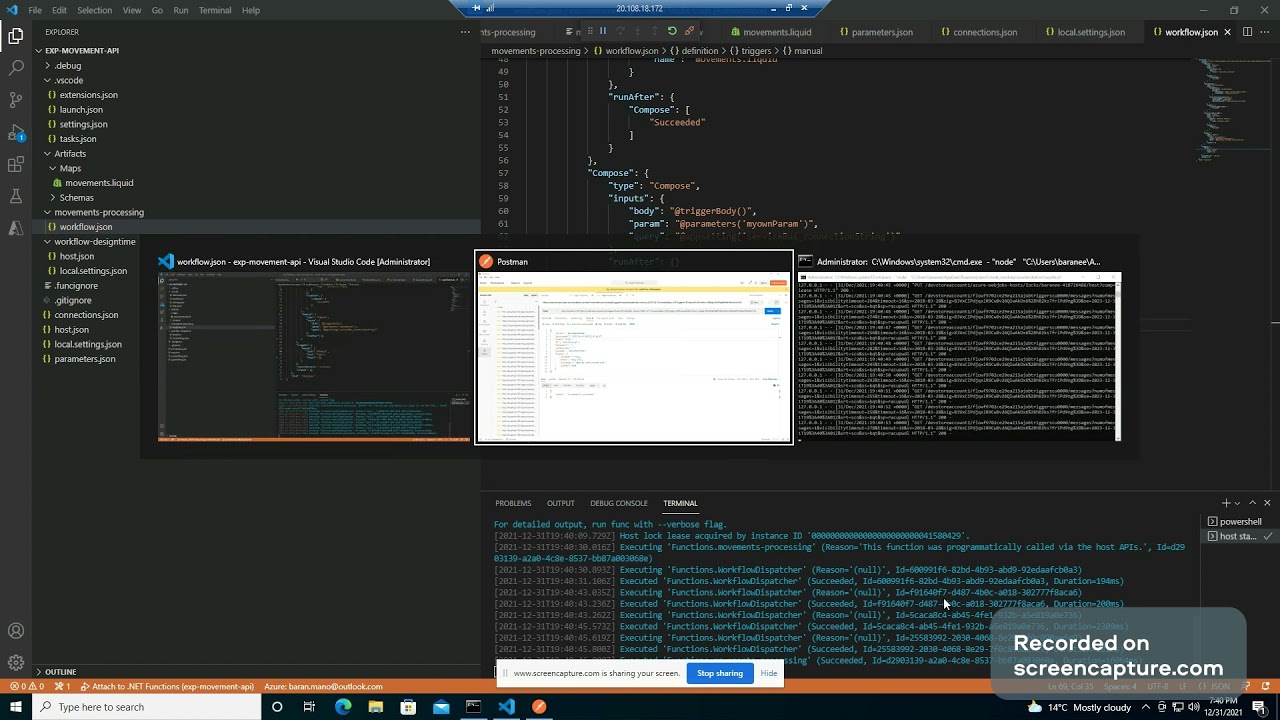Open the Terminal menu
This screenshot has width=1280, height=720.
coord(215,10)
